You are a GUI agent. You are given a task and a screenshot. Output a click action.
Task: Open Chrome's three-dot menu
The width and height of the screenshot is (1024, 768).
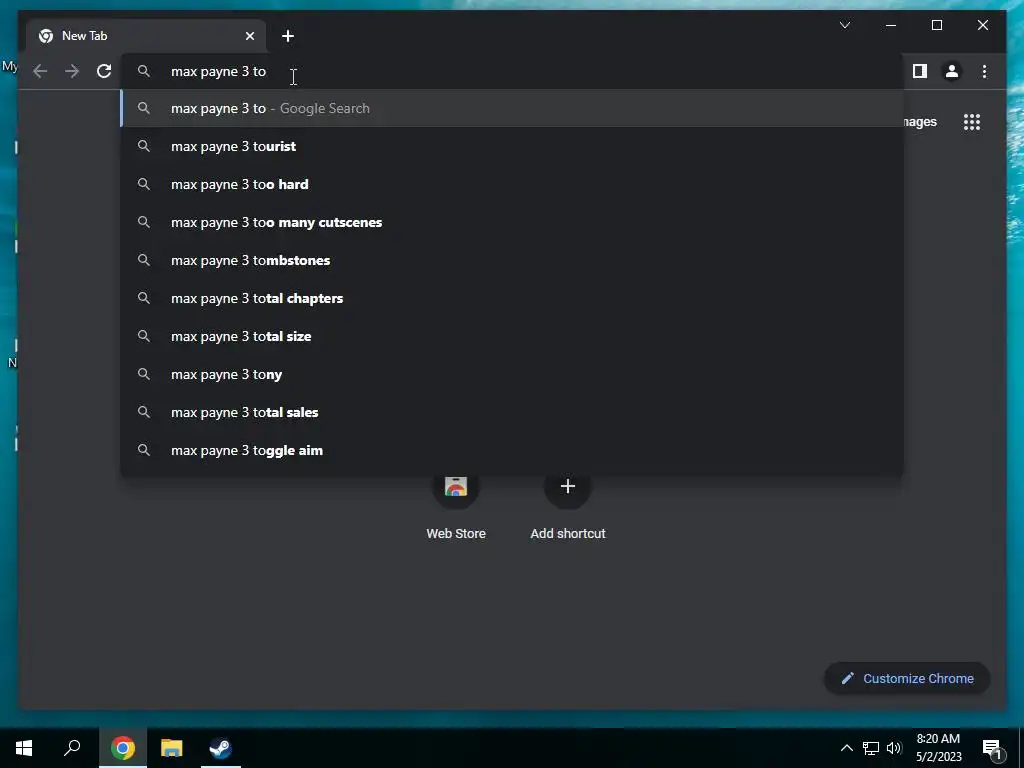point(984,71)
